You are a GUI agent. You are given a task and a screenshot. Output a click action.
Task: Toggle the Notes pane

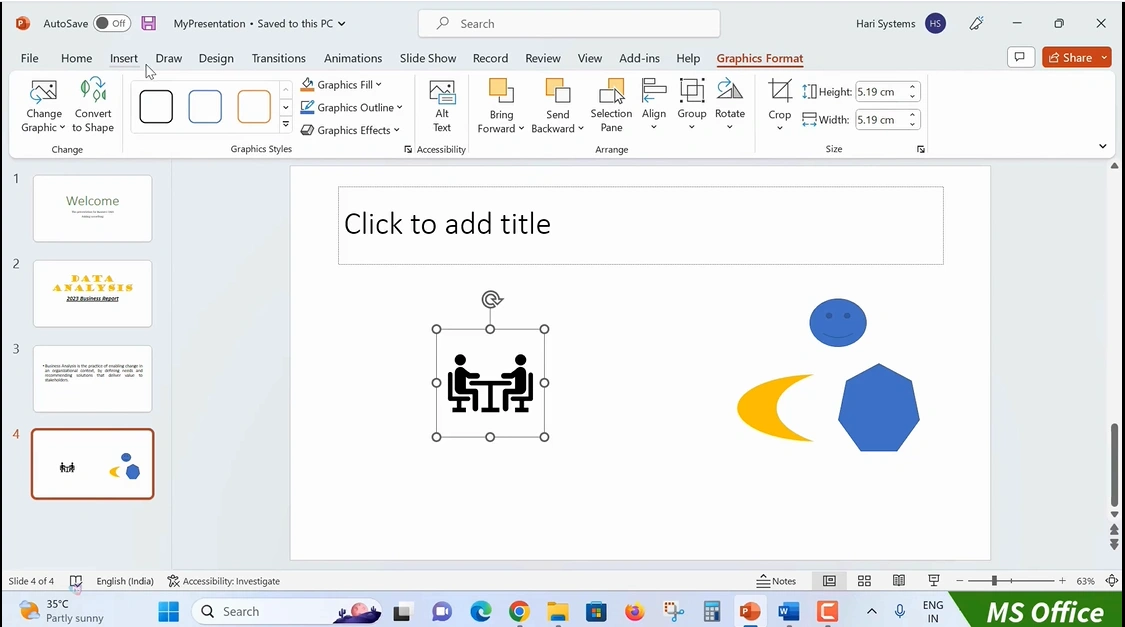tap(777, 581)
